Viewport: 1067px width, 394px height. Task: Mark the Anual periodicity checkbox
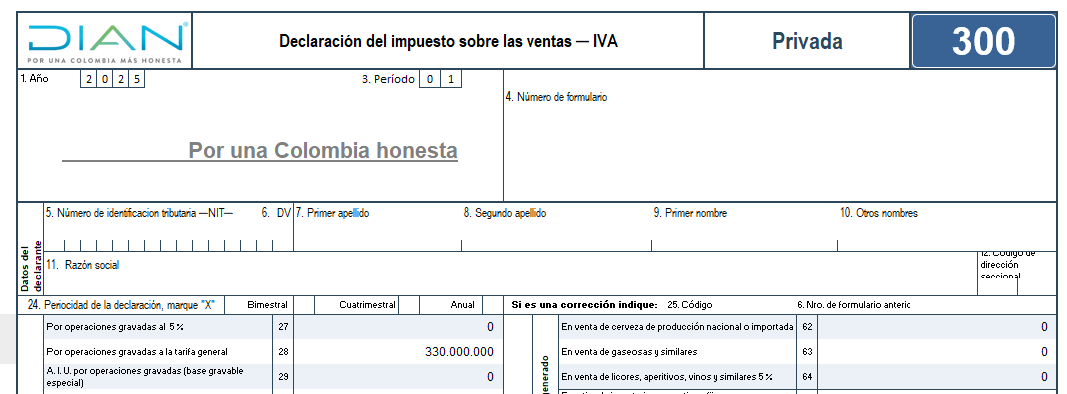[x=492, y=305]
